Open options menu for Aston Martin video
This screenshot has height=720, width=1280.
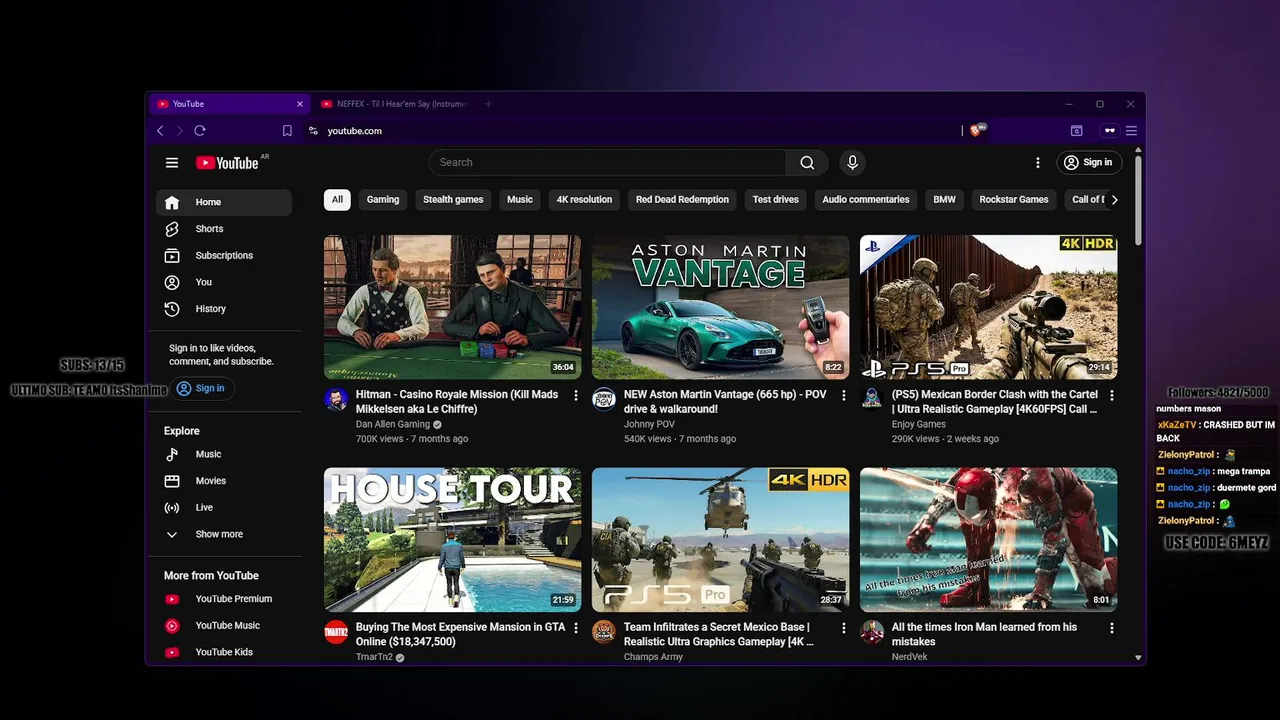coord(843,396)
